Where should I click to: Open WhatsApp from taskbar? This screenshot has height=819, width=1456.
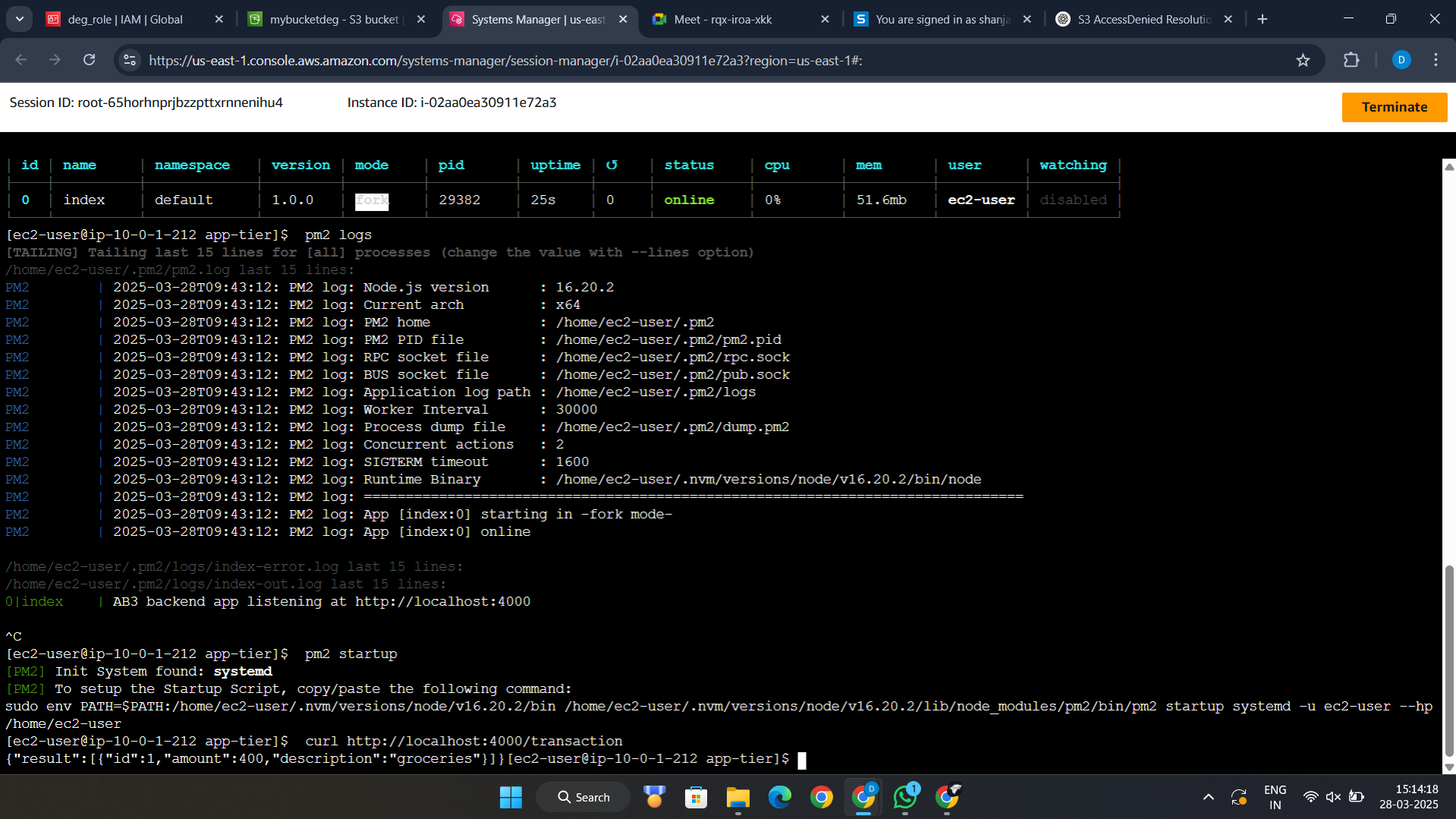point(905,798)
